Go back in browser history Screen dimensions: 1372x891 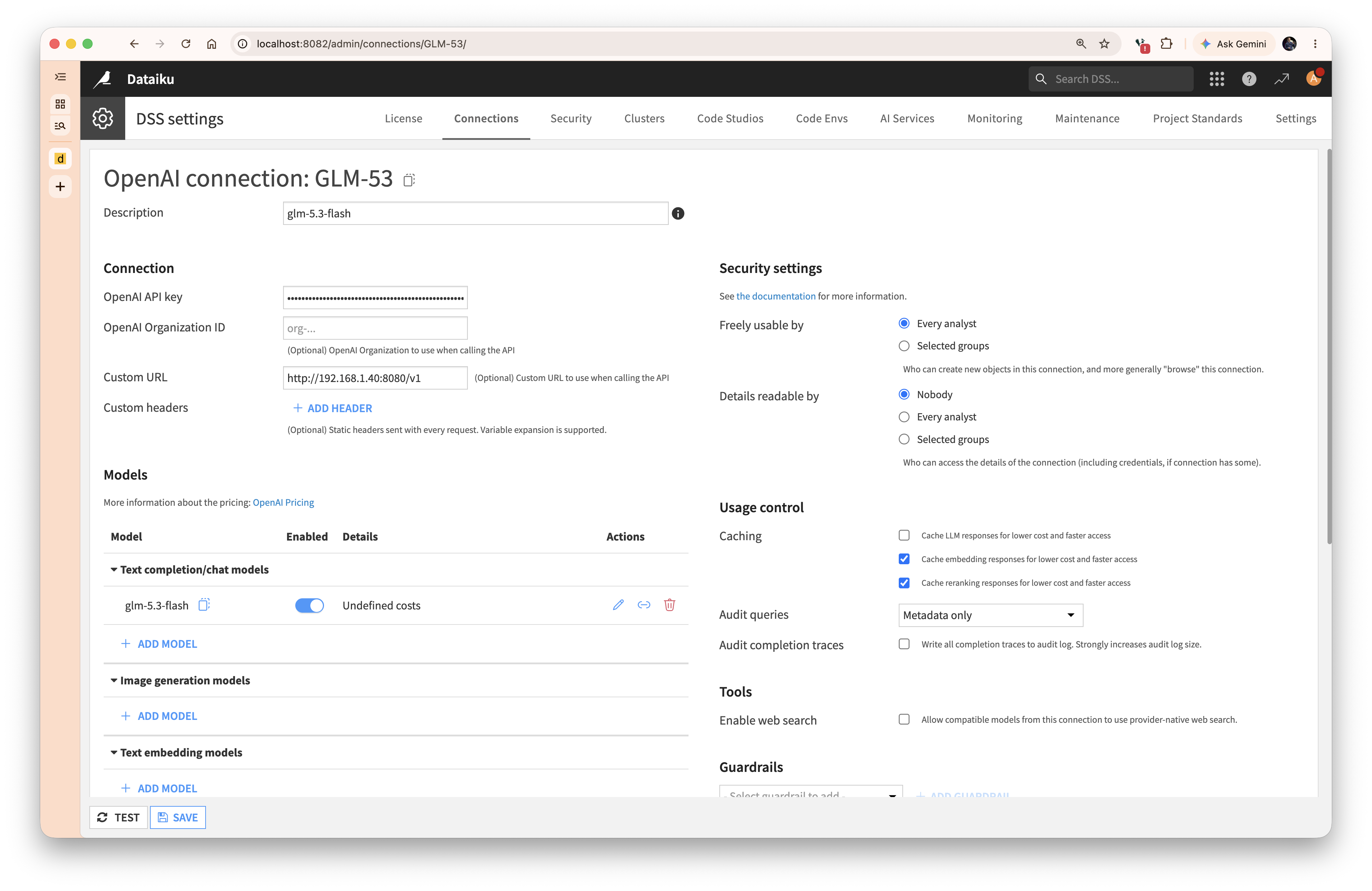134,44
